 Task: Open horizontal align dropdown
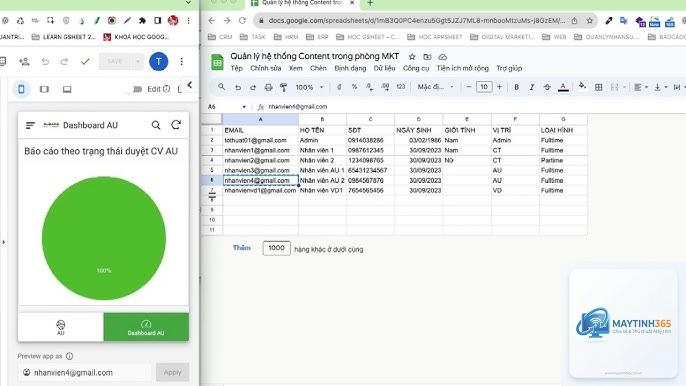pos(640,88)
